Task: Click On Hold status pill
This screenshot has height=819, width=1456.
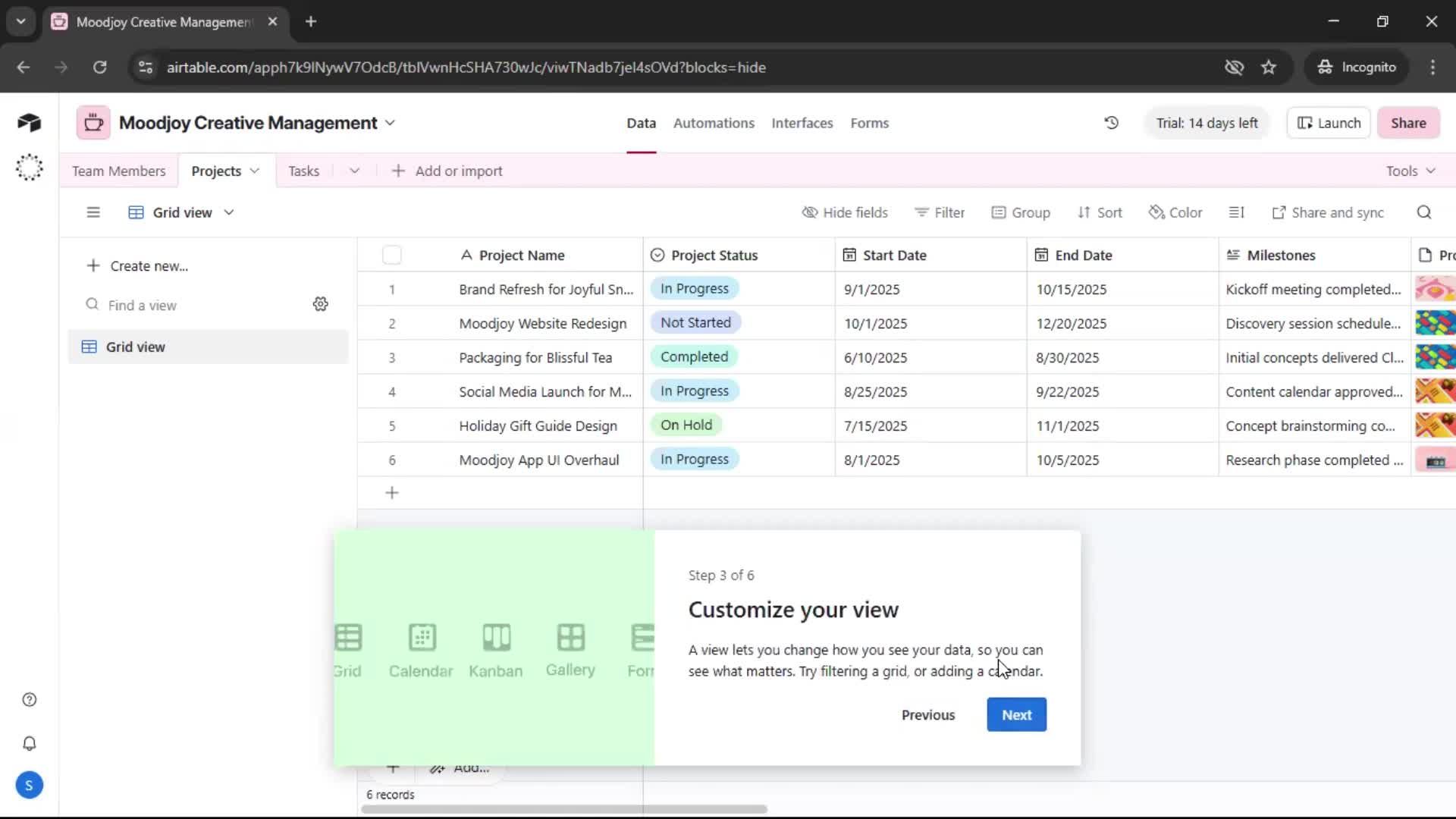Action: [x=686, y=425]
